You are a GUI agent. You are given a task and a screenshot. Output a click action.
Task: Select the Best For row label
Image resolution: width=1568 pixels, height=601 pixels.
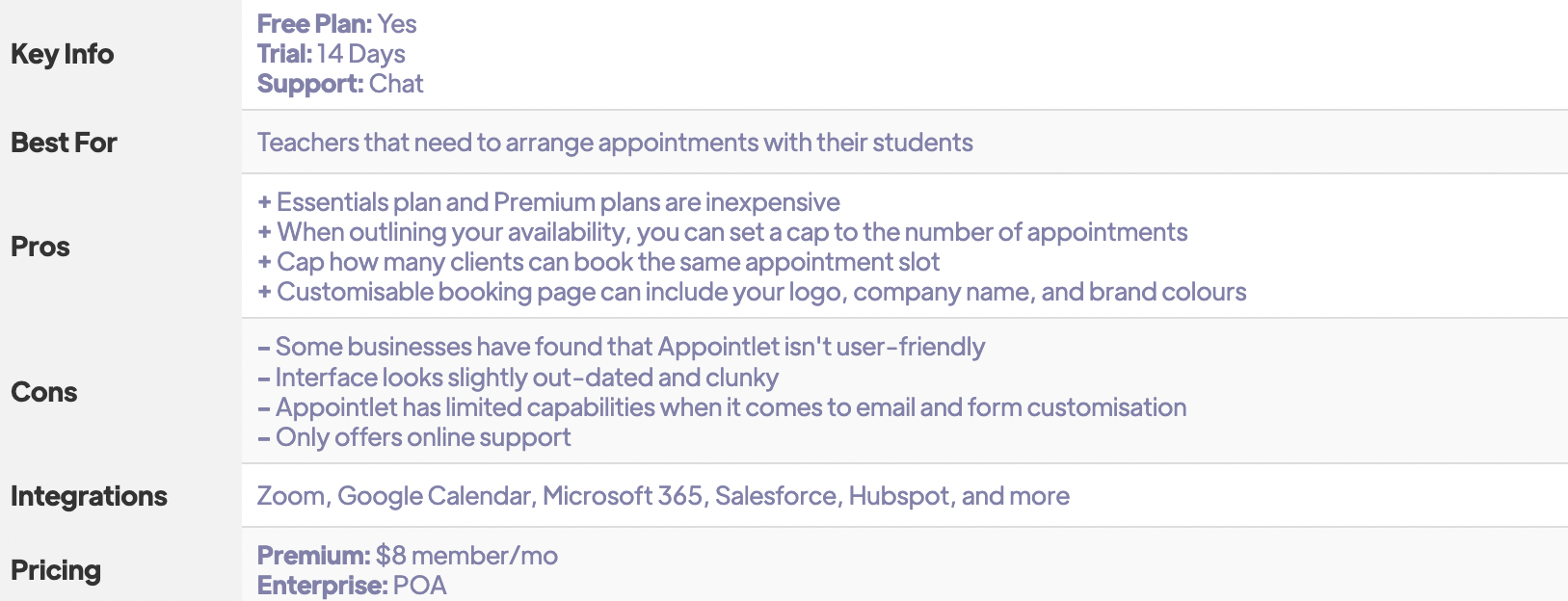point(64,143)
